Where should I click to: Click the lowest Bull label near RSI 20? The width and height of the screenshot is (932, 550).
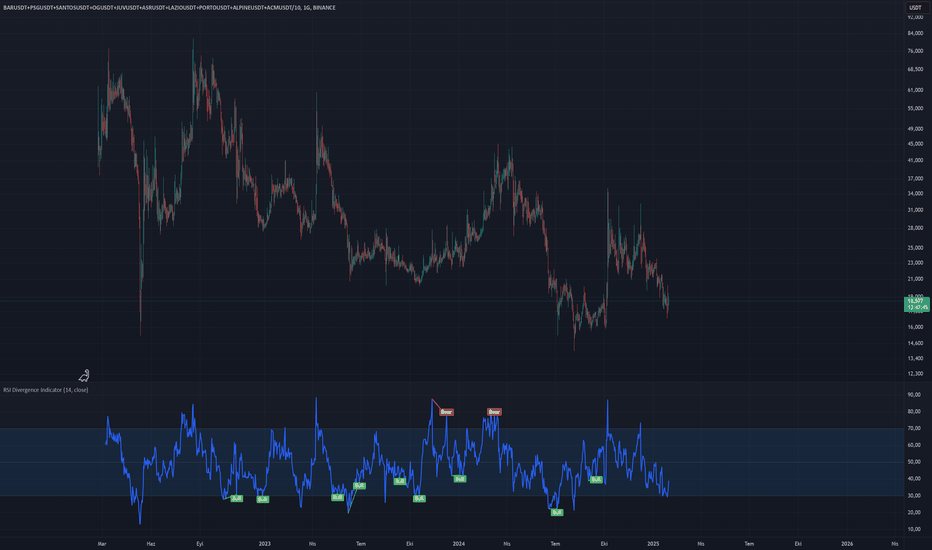coord(556,513)
